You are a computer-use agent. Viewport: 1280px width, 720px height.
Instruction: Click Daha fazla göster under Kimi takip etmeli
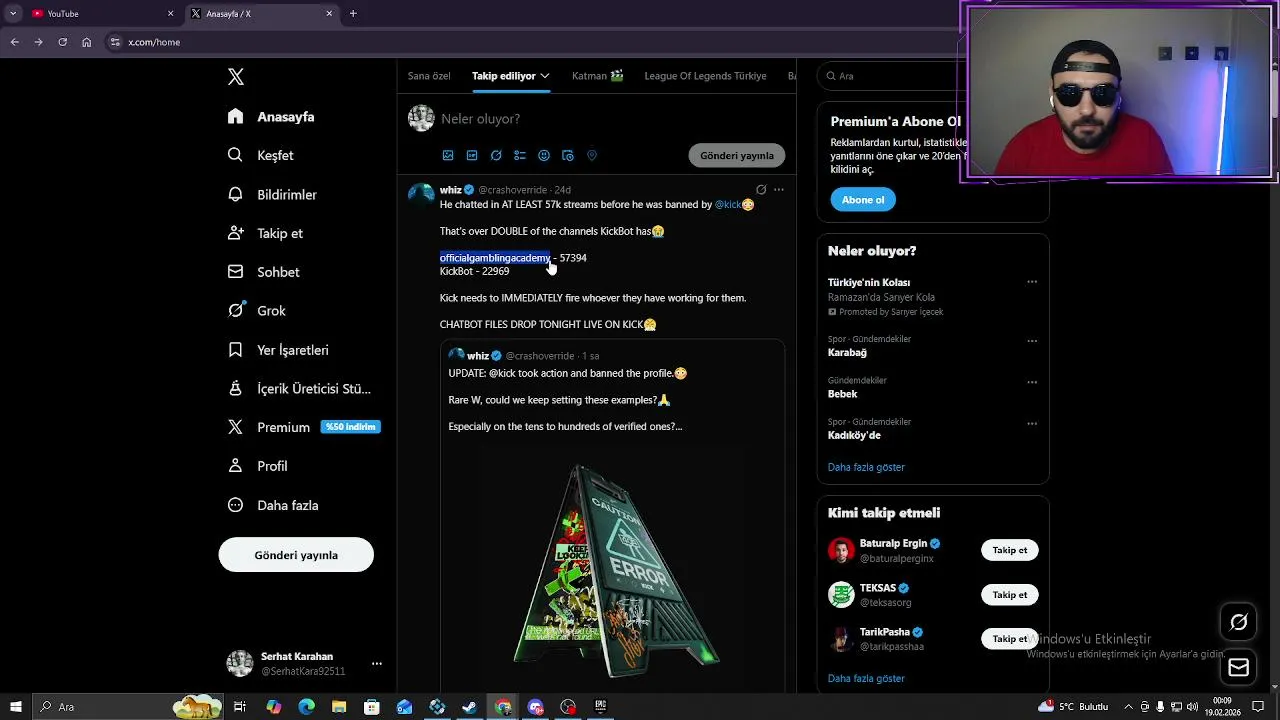point(866,678)
